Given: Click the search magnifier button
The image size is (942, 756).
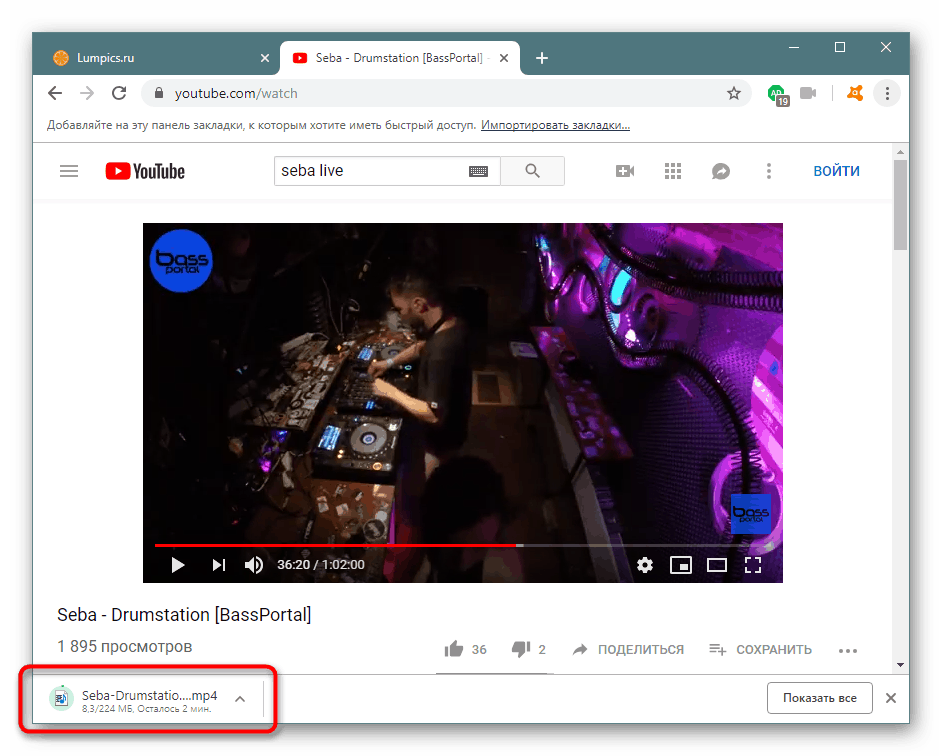Looking at the screenshot, I should [x=532, y=171].
